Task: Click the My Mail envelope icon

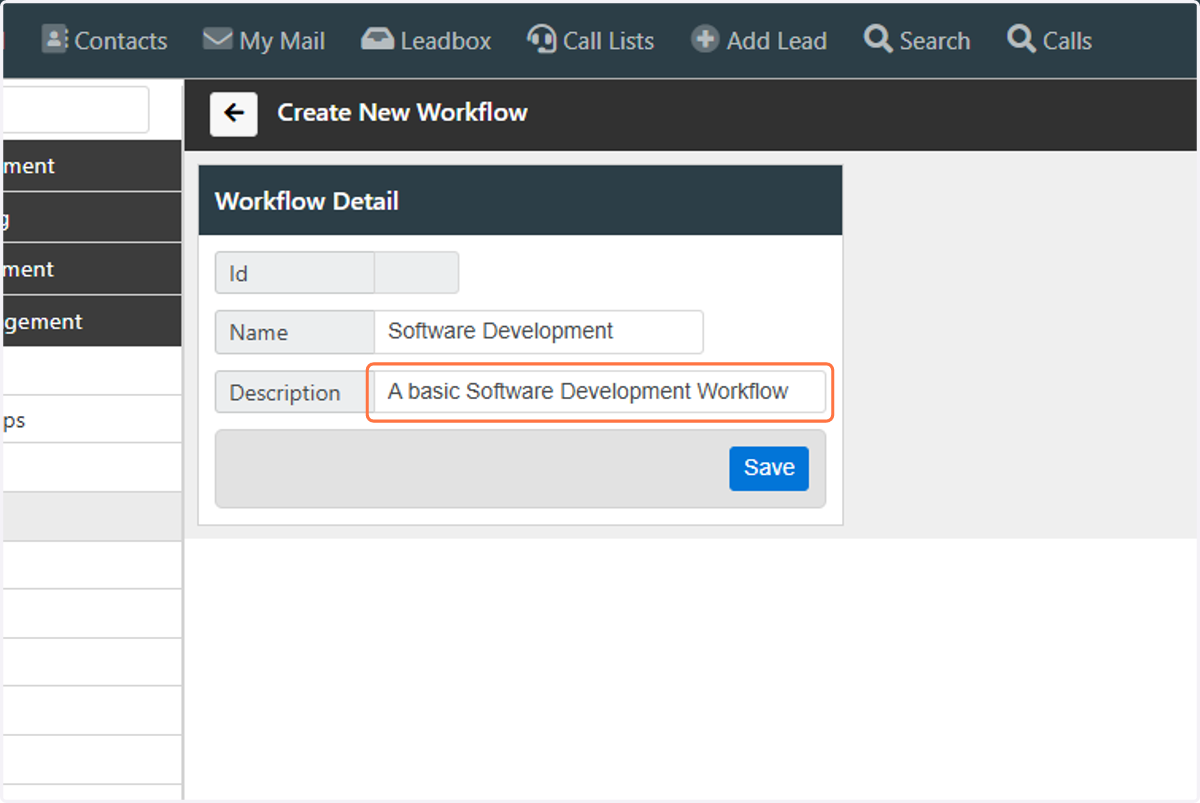Action: click(x=217, y=39)
